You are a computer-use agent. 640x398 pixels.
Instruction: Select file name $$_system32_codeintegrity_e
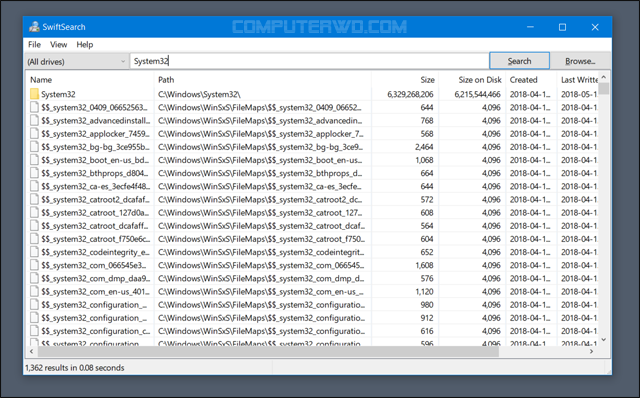pos(96,252)
